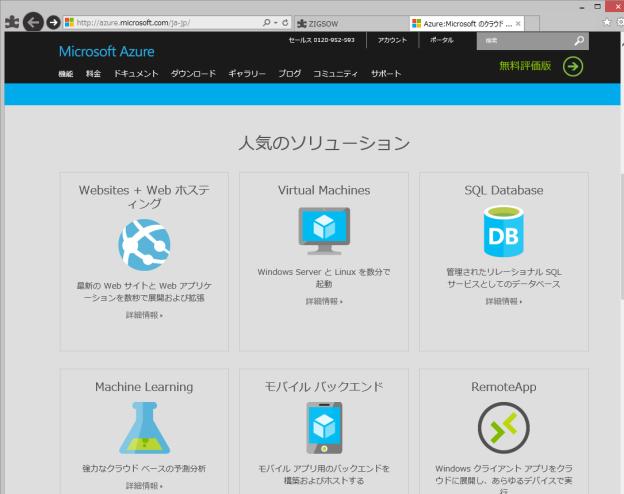Open the new tab button
The width and height of the screenshot is (624, 494).
(x=532, y=23)
